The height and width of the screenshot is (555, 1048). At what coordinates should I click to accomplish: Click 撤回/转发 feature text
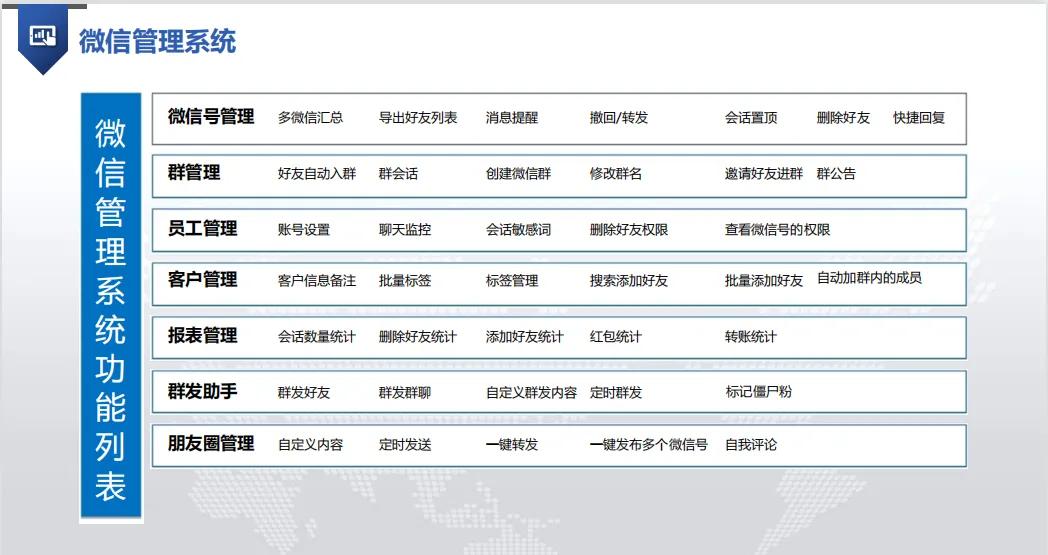[618, 118]
